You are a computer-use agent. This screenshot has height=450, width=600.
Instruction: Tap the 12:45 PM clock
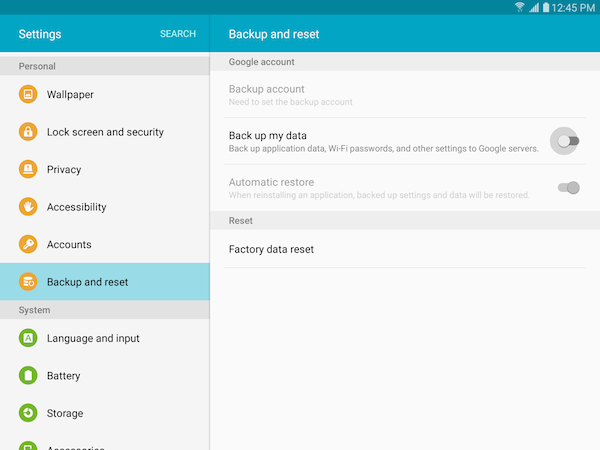point(573,8)
